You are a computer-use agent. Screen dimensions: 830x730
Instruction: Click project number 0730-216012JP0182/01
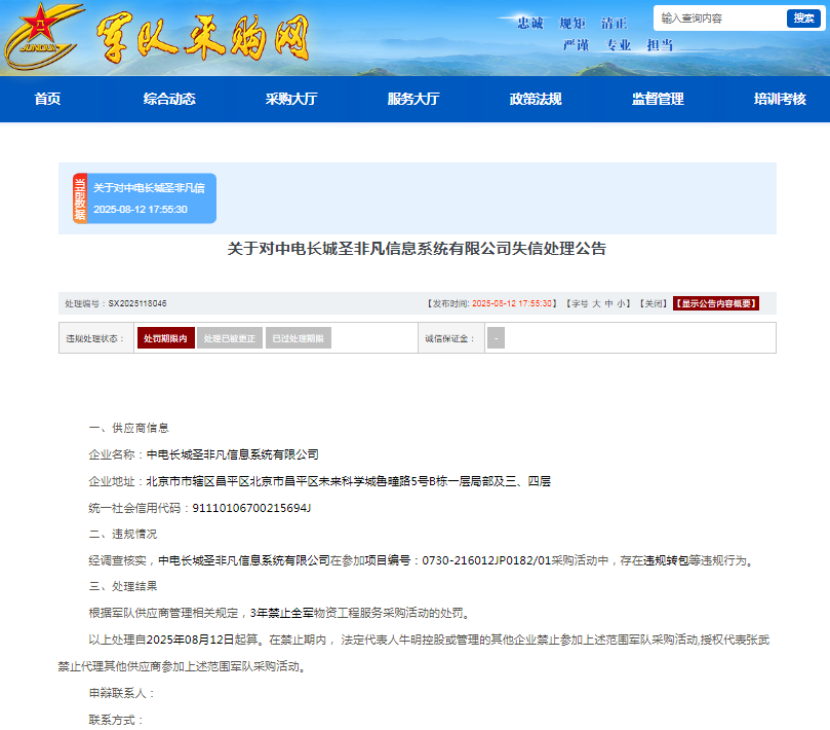pos(486,561)
